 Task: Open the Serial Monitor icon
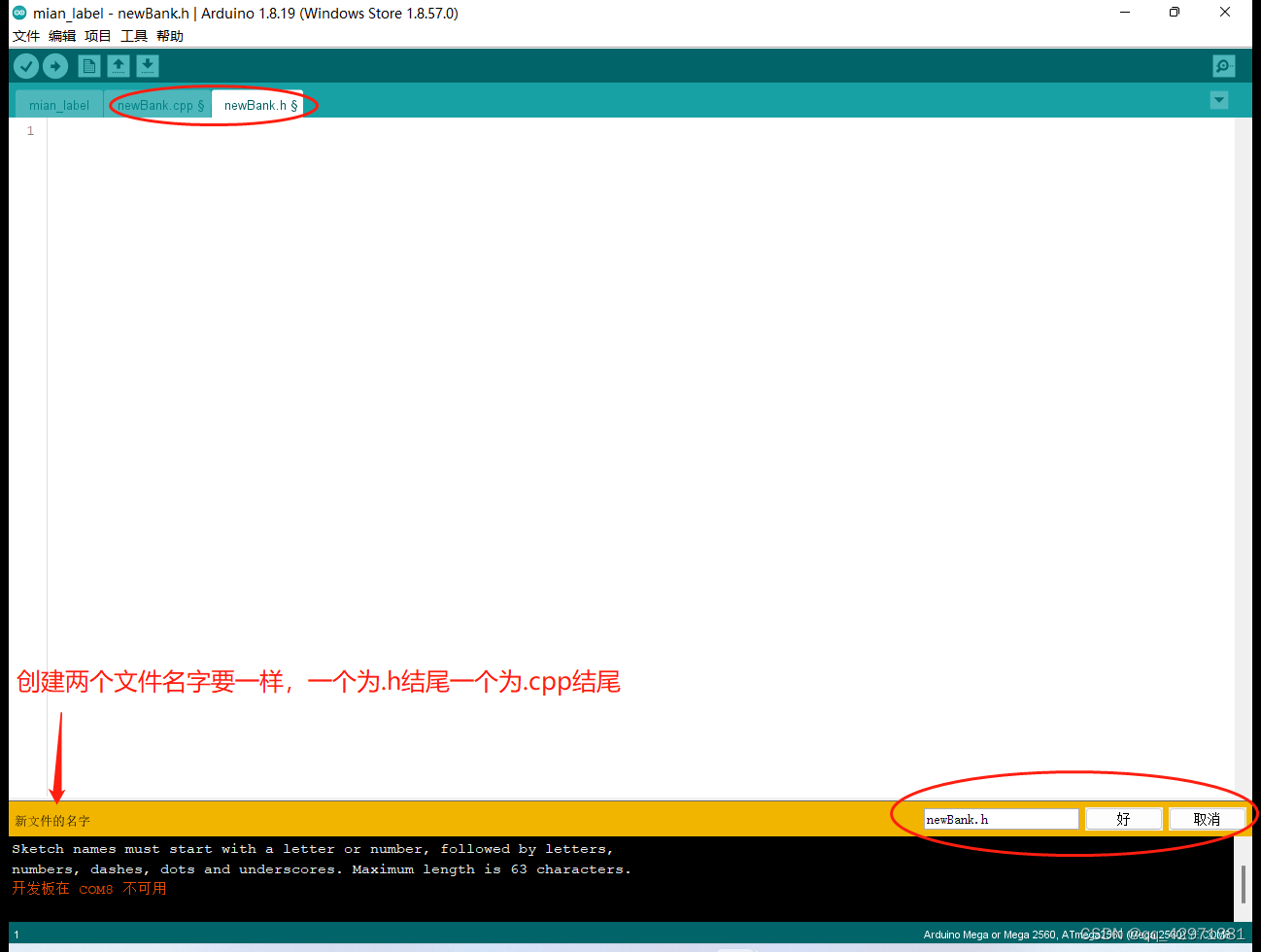click(x=1222, y=65)
